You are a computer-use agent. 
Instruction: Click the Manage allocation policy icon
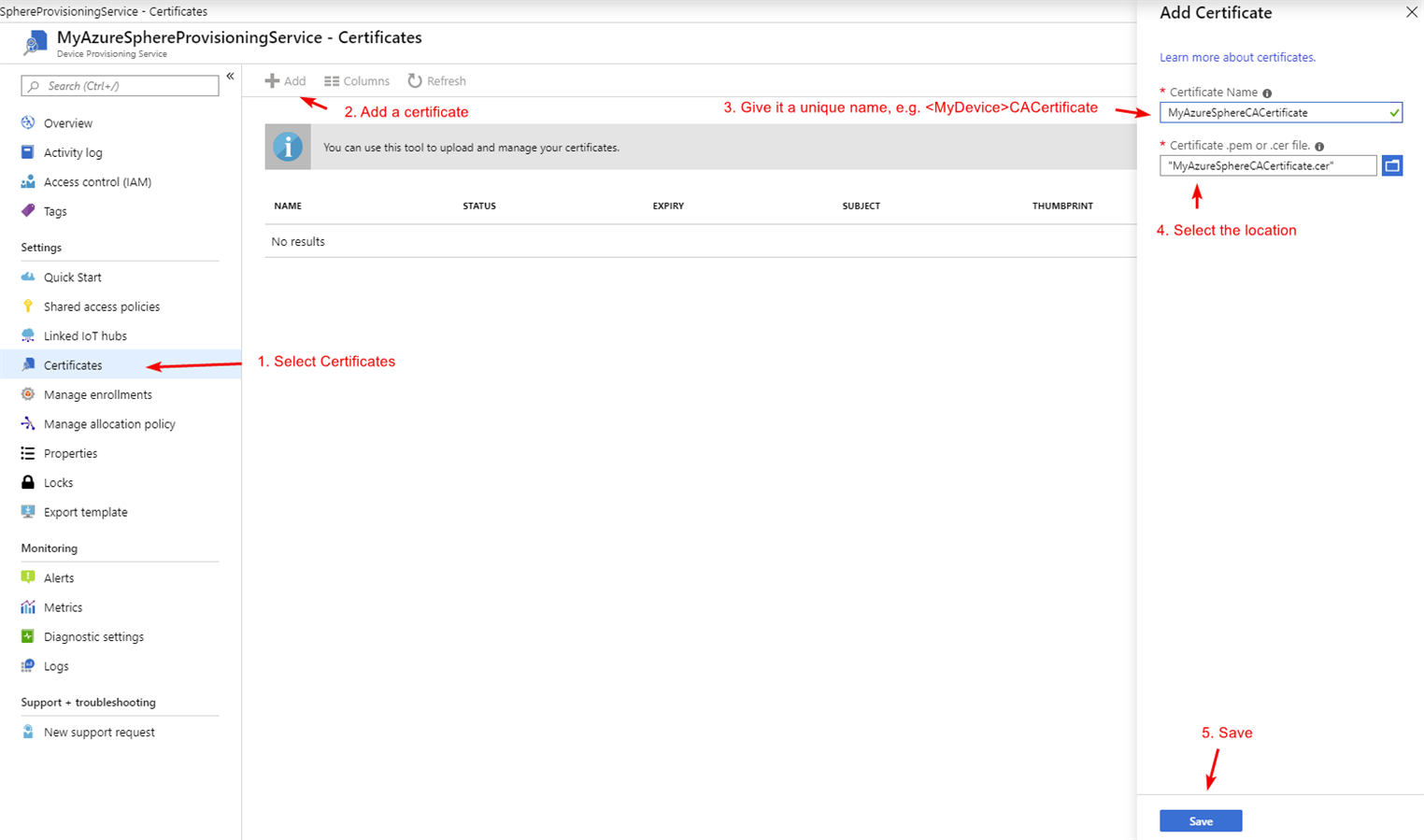click(x=28, y=423)
